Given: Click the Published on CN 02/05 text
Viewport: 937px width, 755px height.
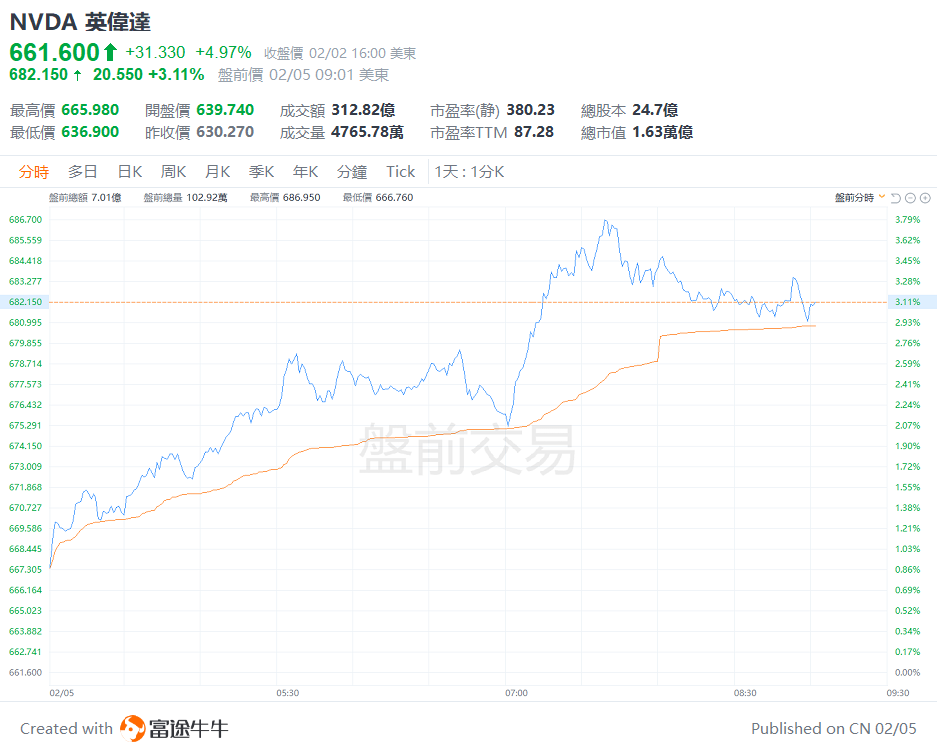Looking at the screenshot, I should [x=834, y=729].
